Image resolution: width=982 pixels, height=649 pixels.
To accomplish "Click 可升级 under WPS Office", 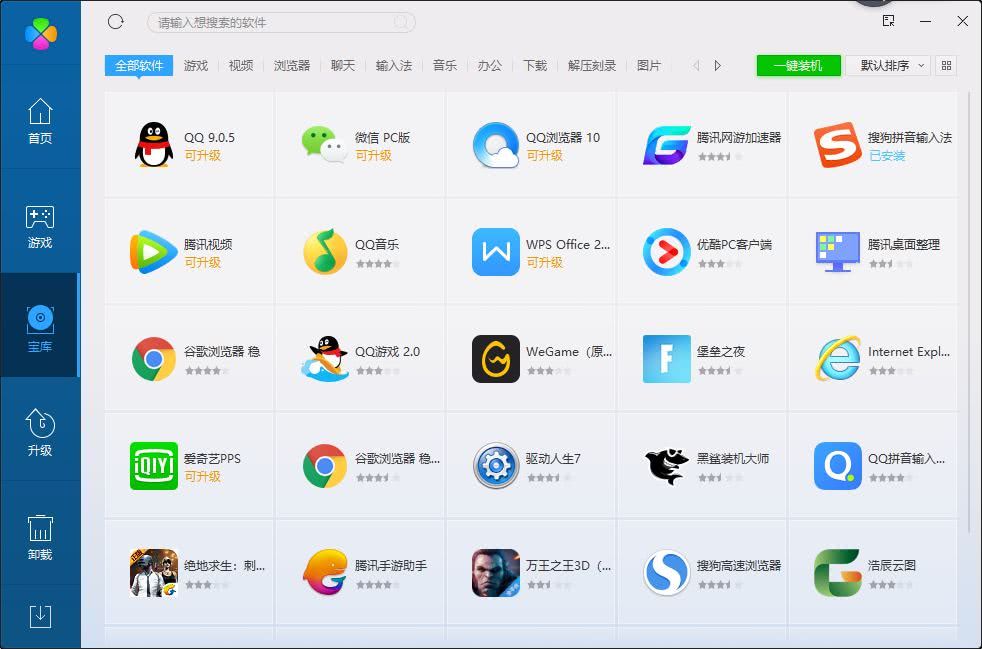I will [x=545, y=262].
